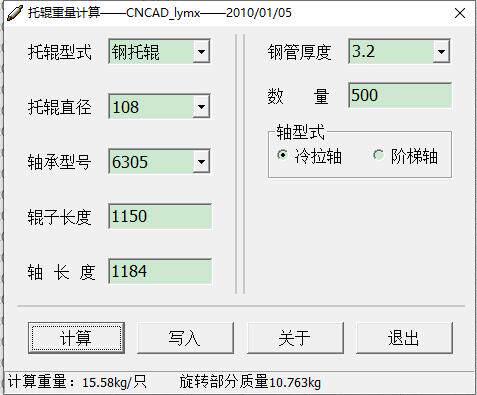
Task: Click the 数量 field containing 500
Action: click(x=400, y=95)
